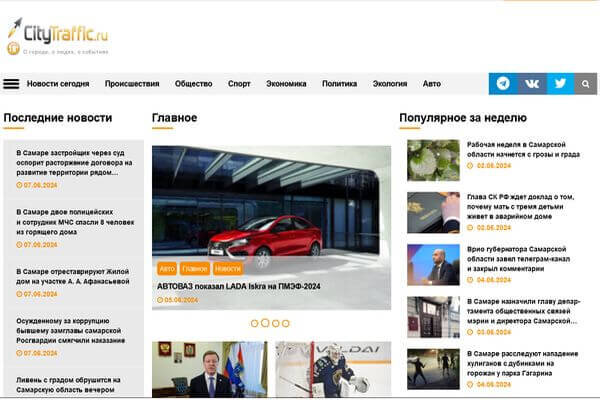The image size is (600, 400).
Task: Open the Врио губернатора телеграм-канал article
Action: pos(518,259)
